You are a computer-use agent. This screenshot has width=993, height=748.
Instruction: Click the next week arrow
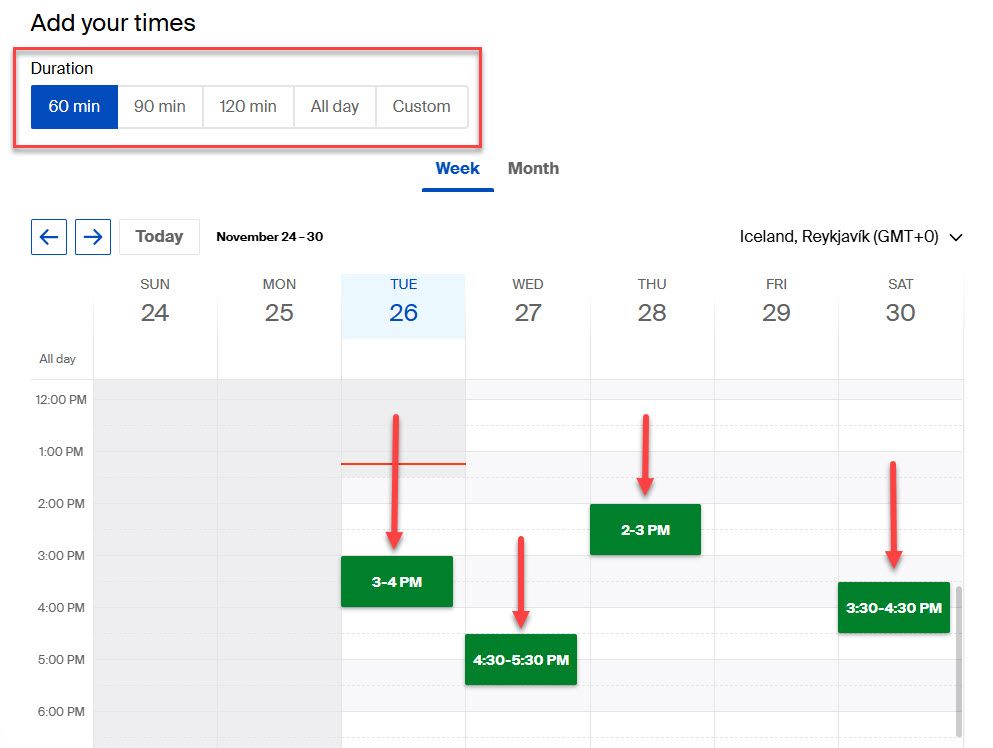(x=93, y=237)
